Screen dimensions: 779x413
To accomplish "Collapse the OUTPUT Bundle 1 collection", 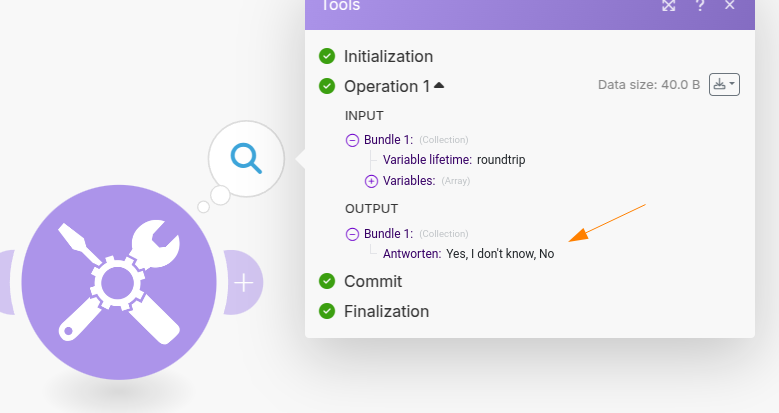I will 352,234.
